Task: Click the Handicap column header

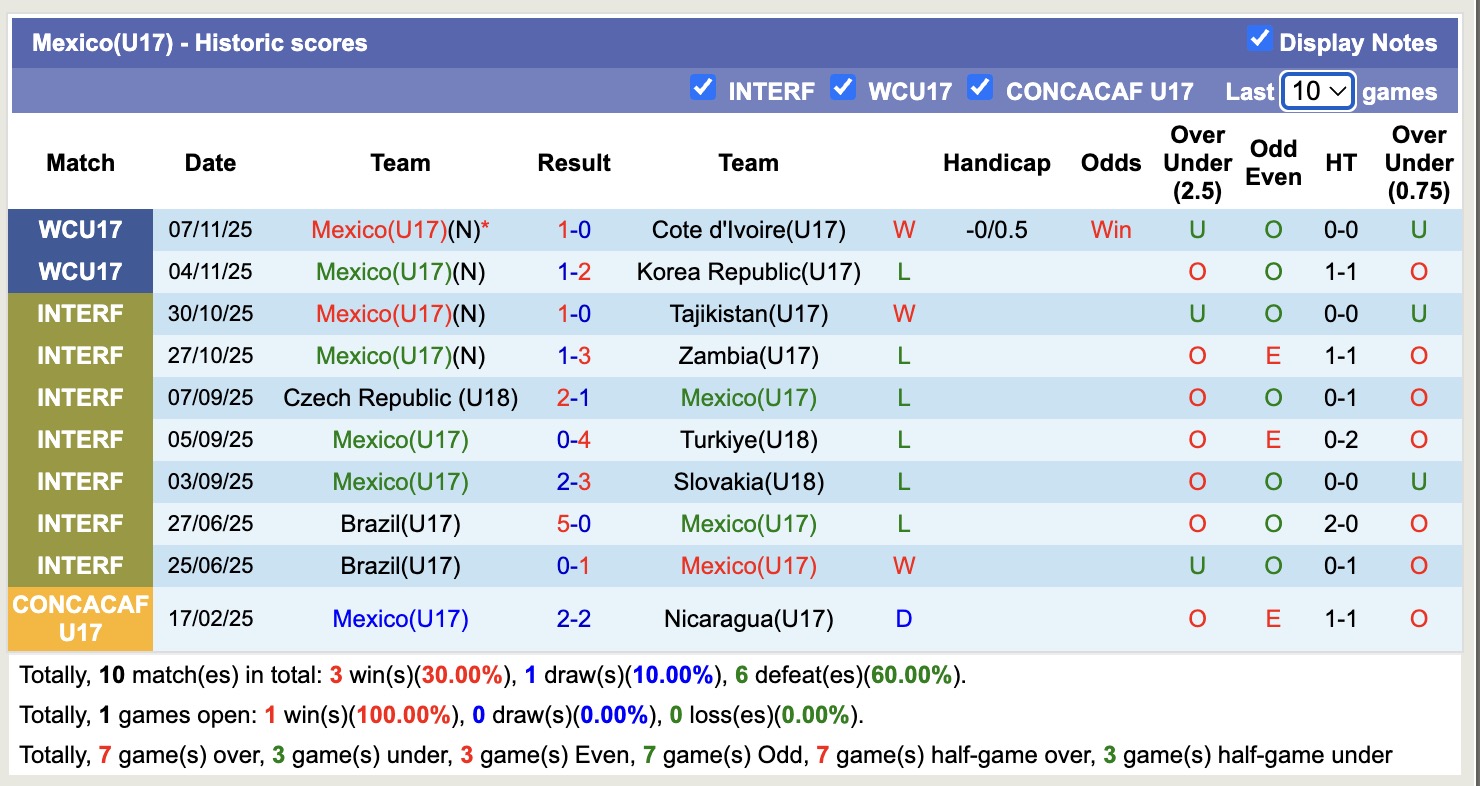Action: point(996,163)
